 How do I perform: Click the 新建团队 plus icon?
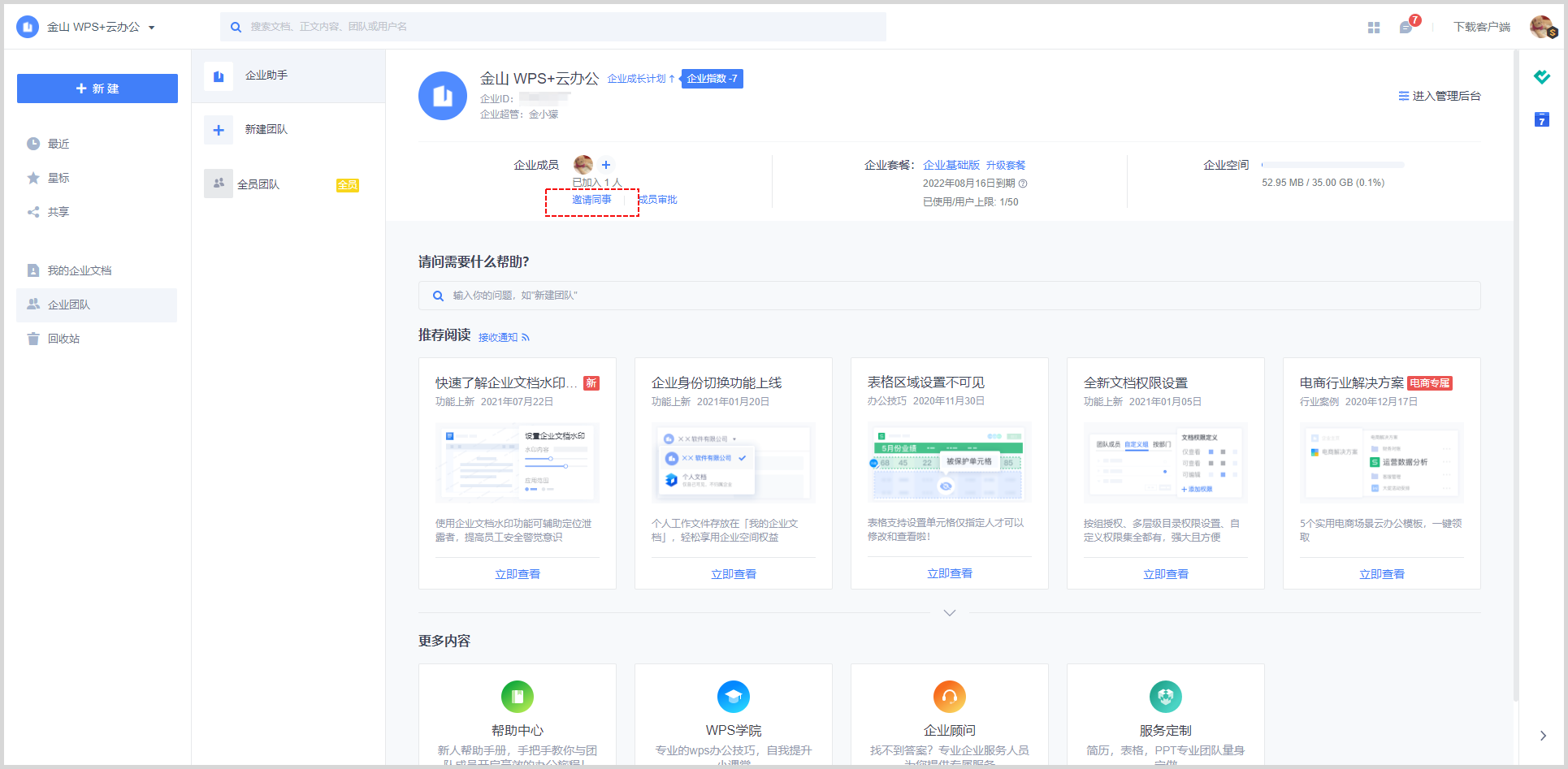click(219, 130)
